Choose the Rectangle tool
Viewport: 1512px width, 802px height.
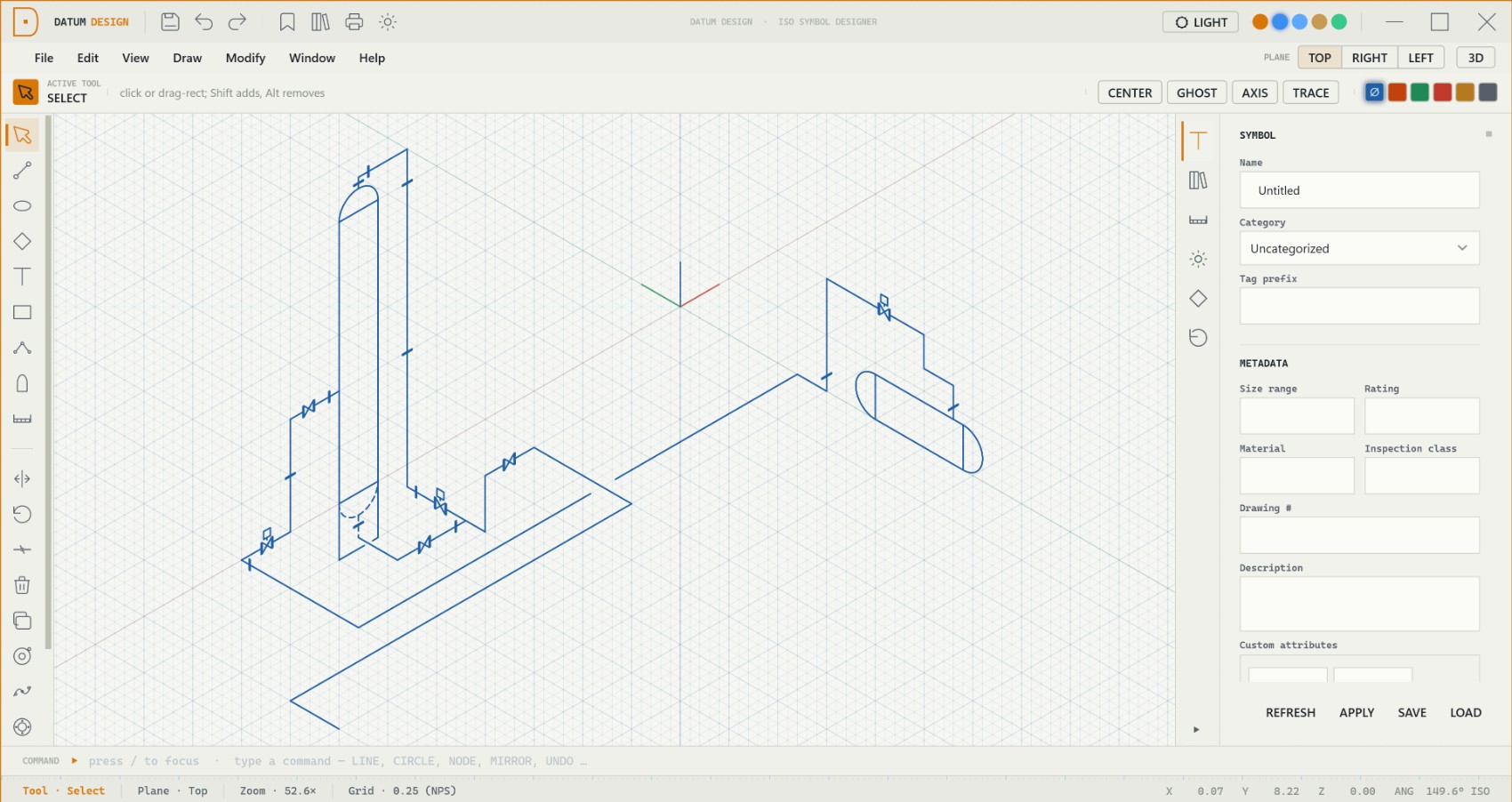pyautogui.click(x=22, y=313)
